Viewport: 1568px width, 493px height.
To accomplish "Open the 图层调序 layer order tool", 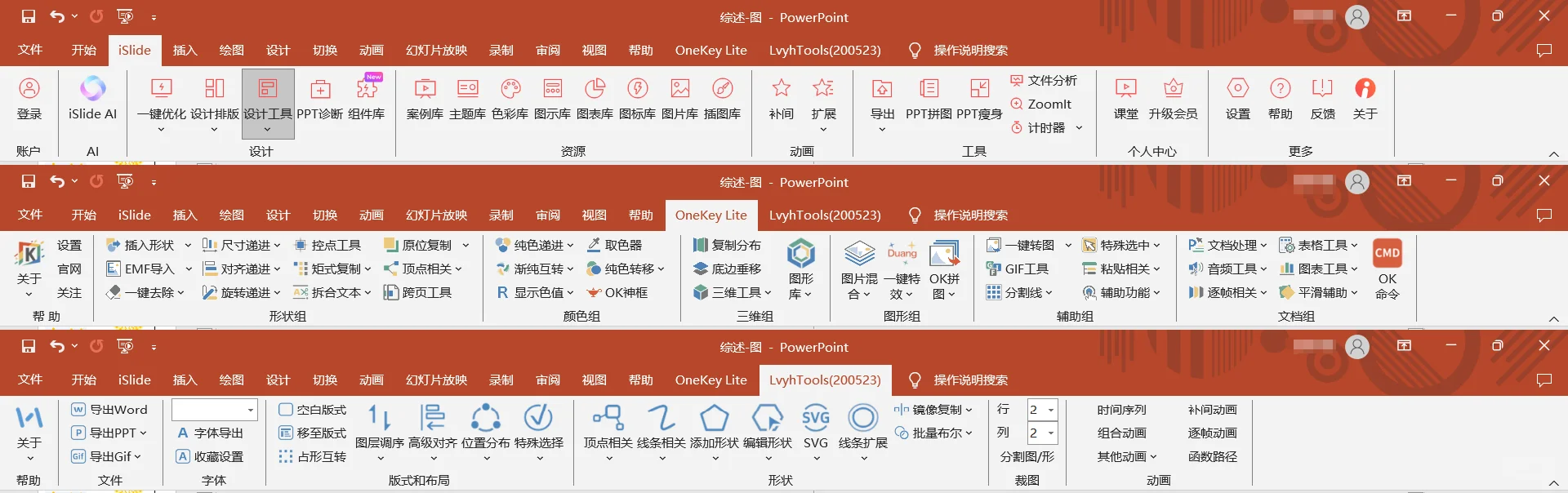I will [380, 433].
